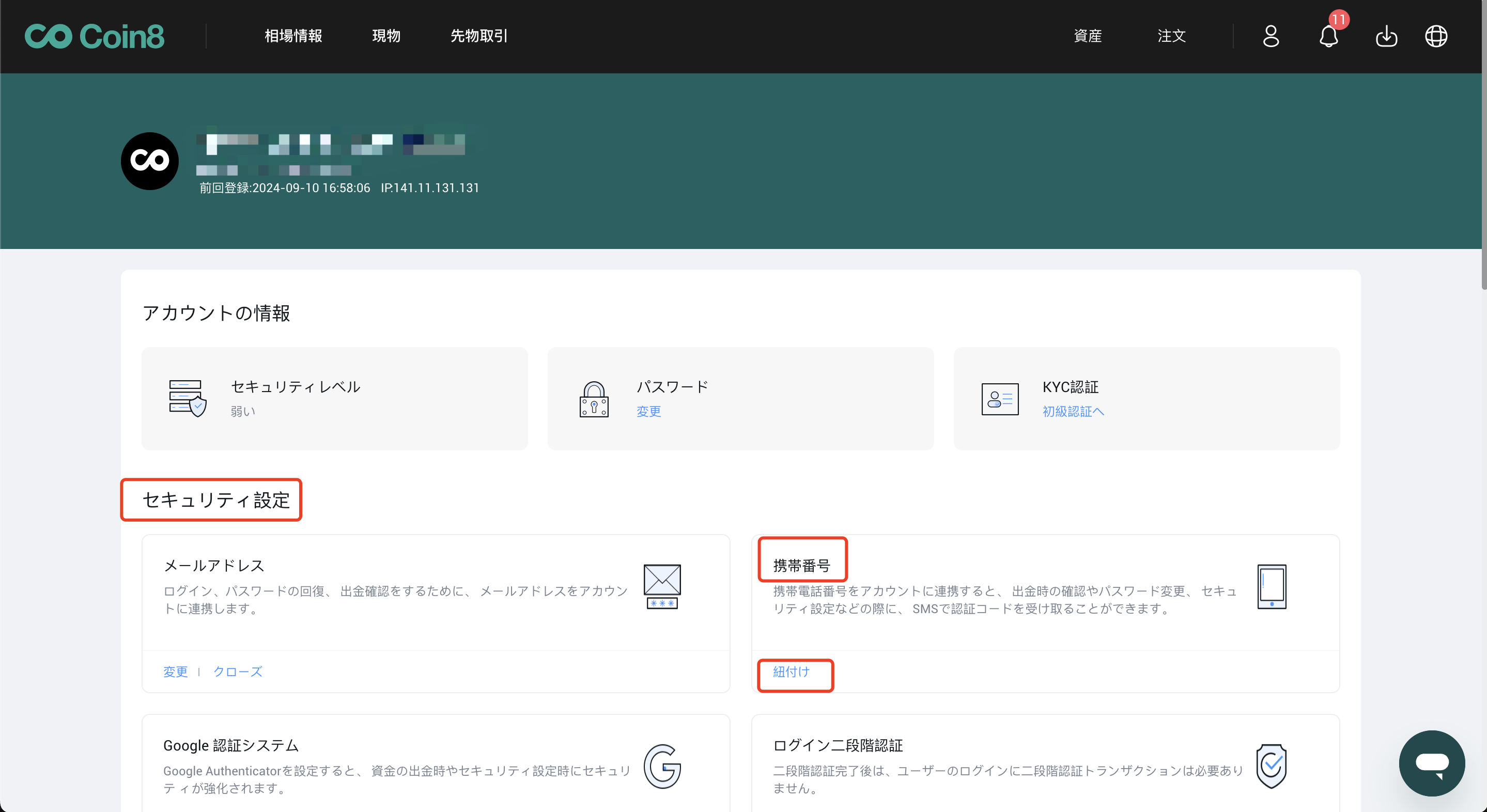
Task: Click the 初級認証へ KYC link
Action: tap(1073, 412)
